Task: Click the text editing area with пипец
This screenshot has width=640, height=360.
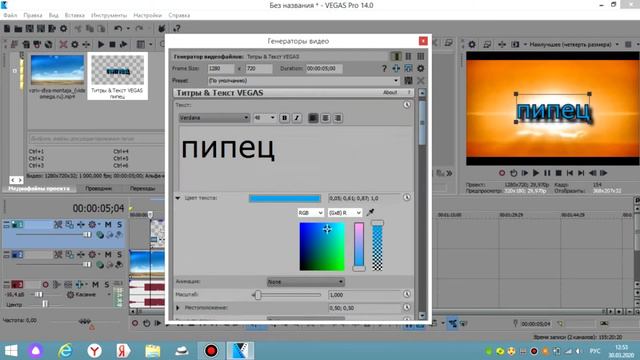Action: [x=296, y=158]
